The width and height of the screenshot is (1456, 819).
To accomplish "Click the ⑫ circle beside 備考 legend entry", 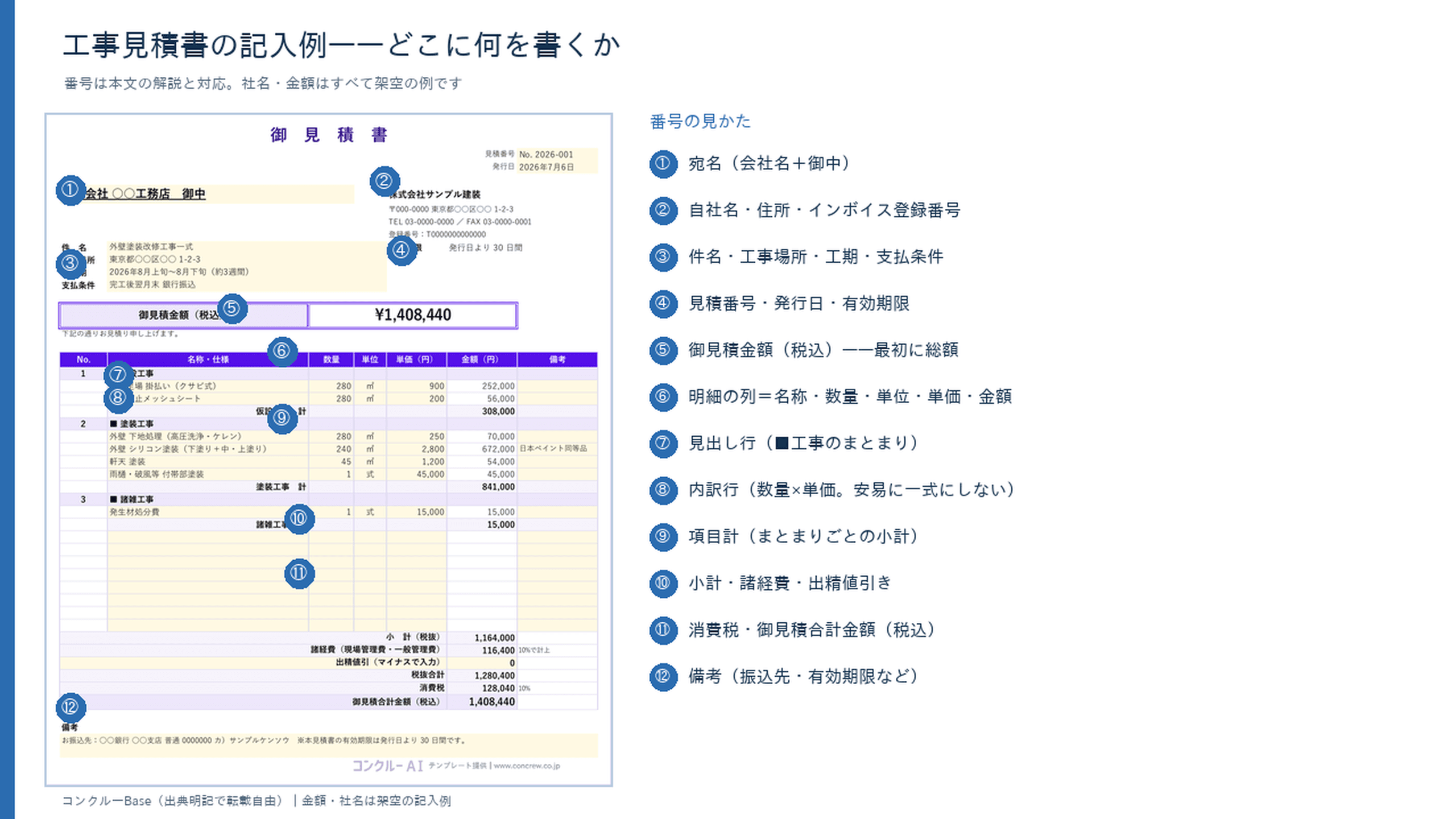I will point(663,677).
